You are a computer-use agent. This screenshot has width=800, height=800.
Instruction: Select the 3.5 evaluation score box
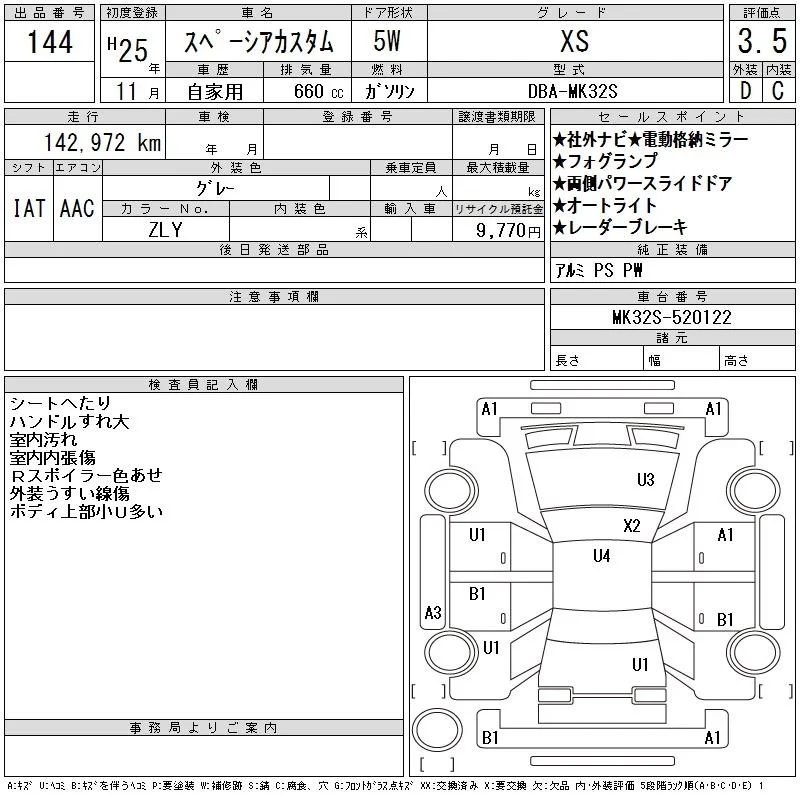[762, 41]
